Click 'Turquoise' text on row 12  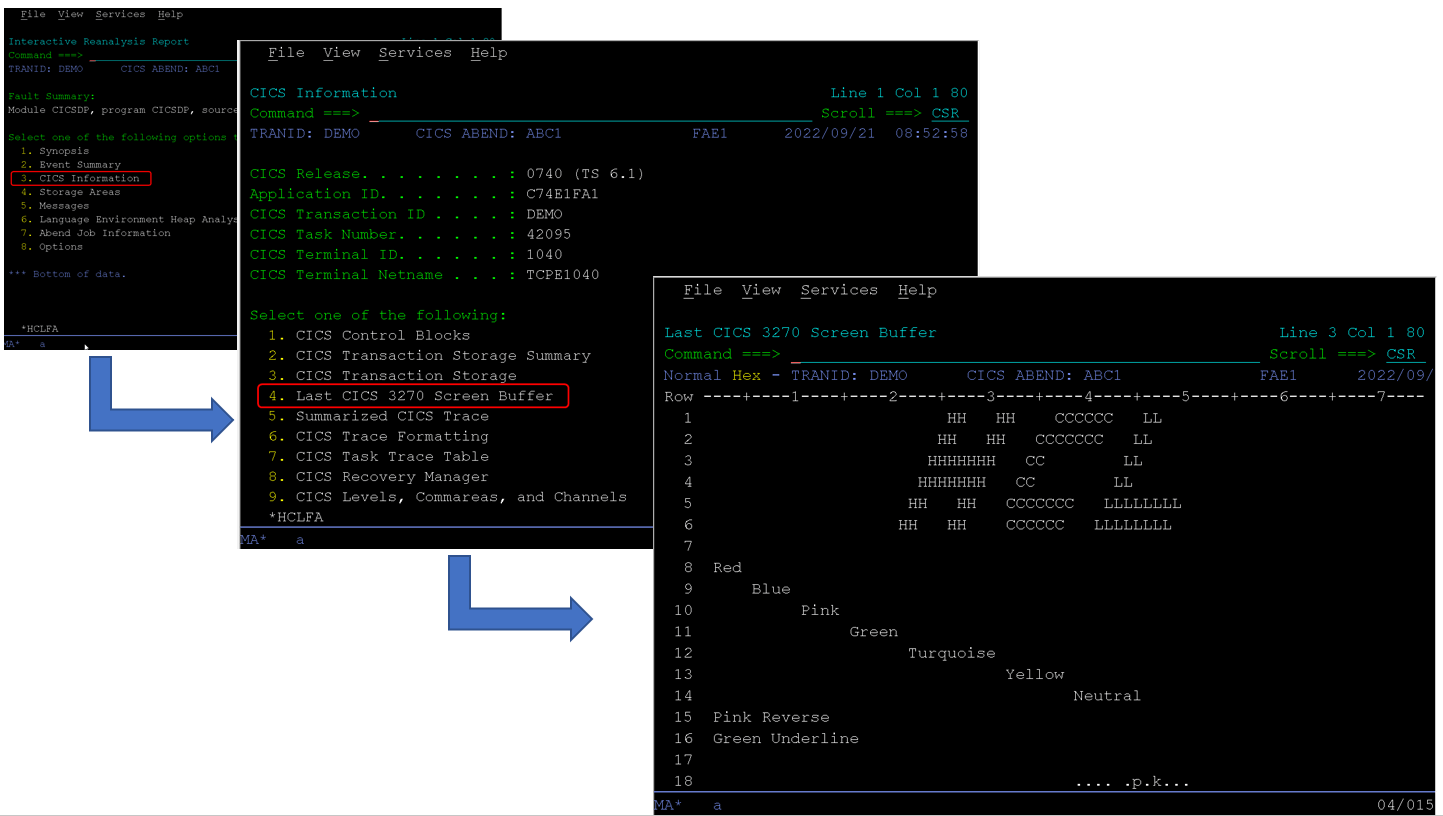[952, 653]
